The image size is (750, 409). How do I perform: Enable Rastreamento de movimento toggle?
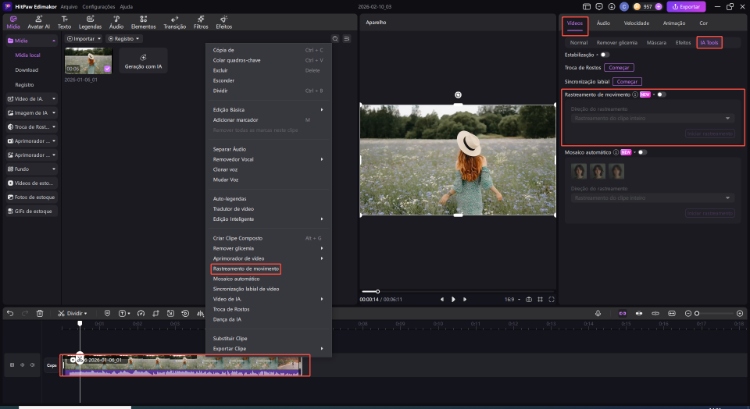tap(661, 94)
